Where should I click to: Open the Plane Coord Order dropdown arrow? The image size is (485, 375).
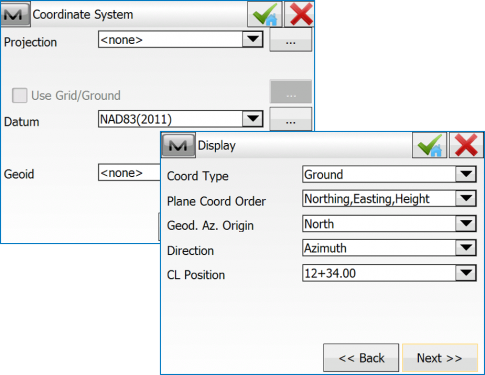(466, 199)
